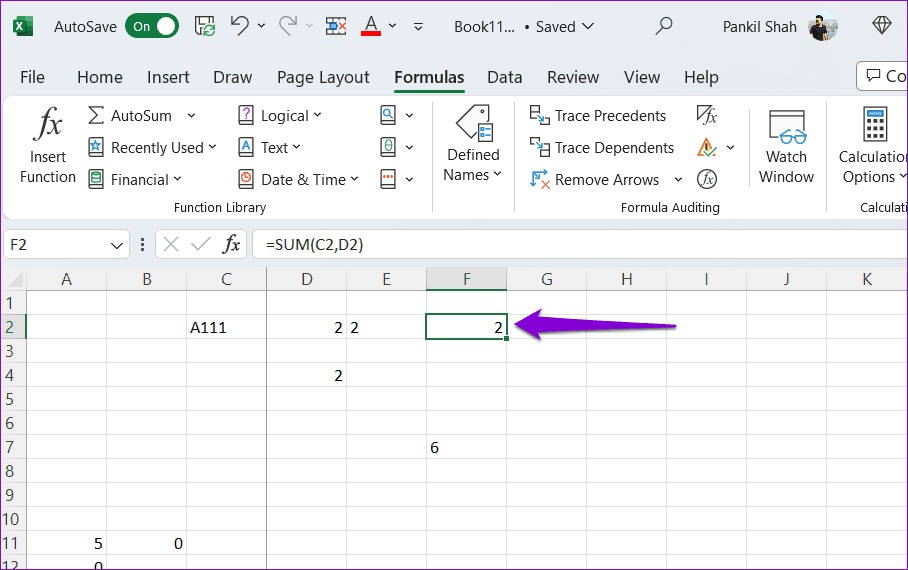This screenshot has width=908, height=570.
Task: Go to the Page Layout tab
Action: point(323,77)
